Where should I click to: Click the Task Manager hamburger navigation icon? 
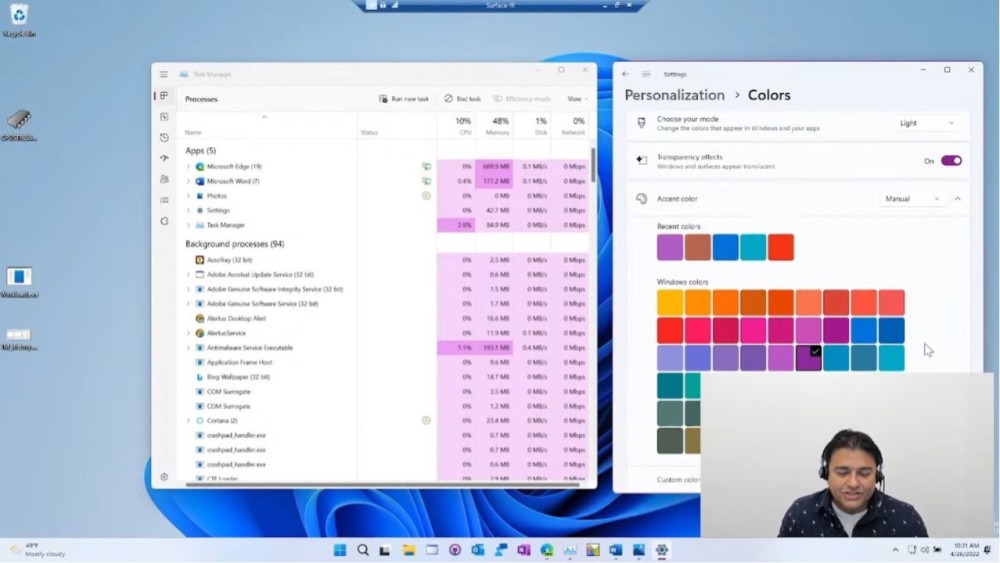pos(164,74)
